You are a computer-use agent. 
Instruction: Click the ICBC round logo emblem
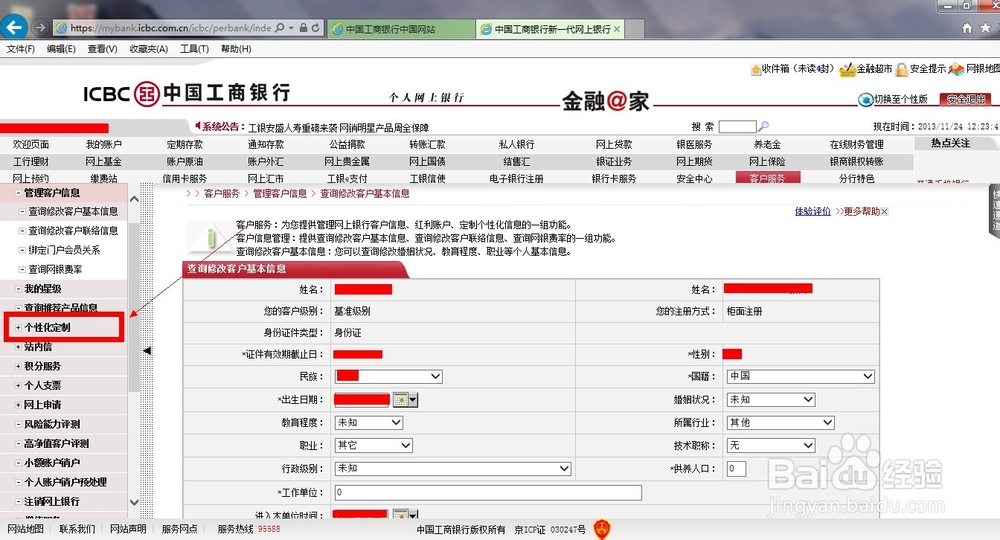[147, 94]
